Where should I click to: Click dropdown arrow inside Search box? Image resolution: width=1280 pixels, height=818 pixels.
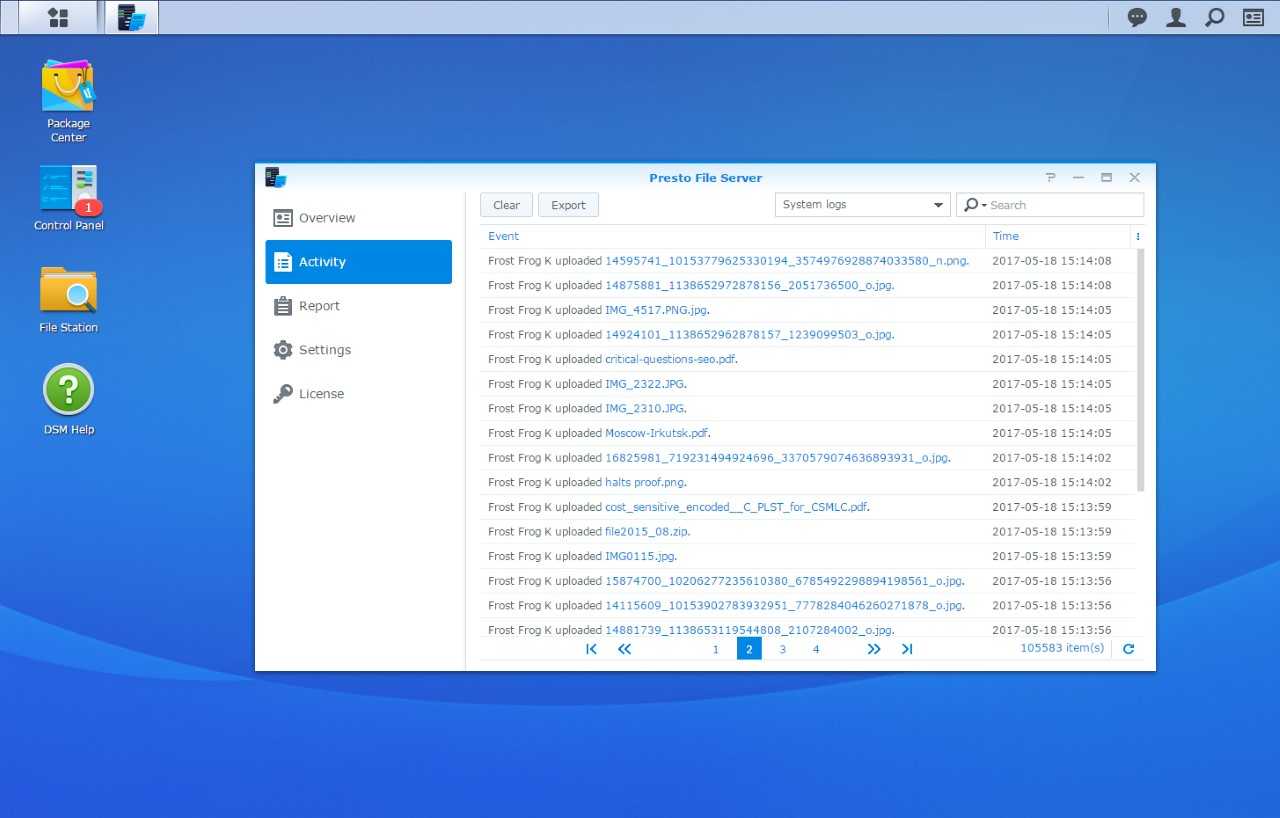point(984,205)
